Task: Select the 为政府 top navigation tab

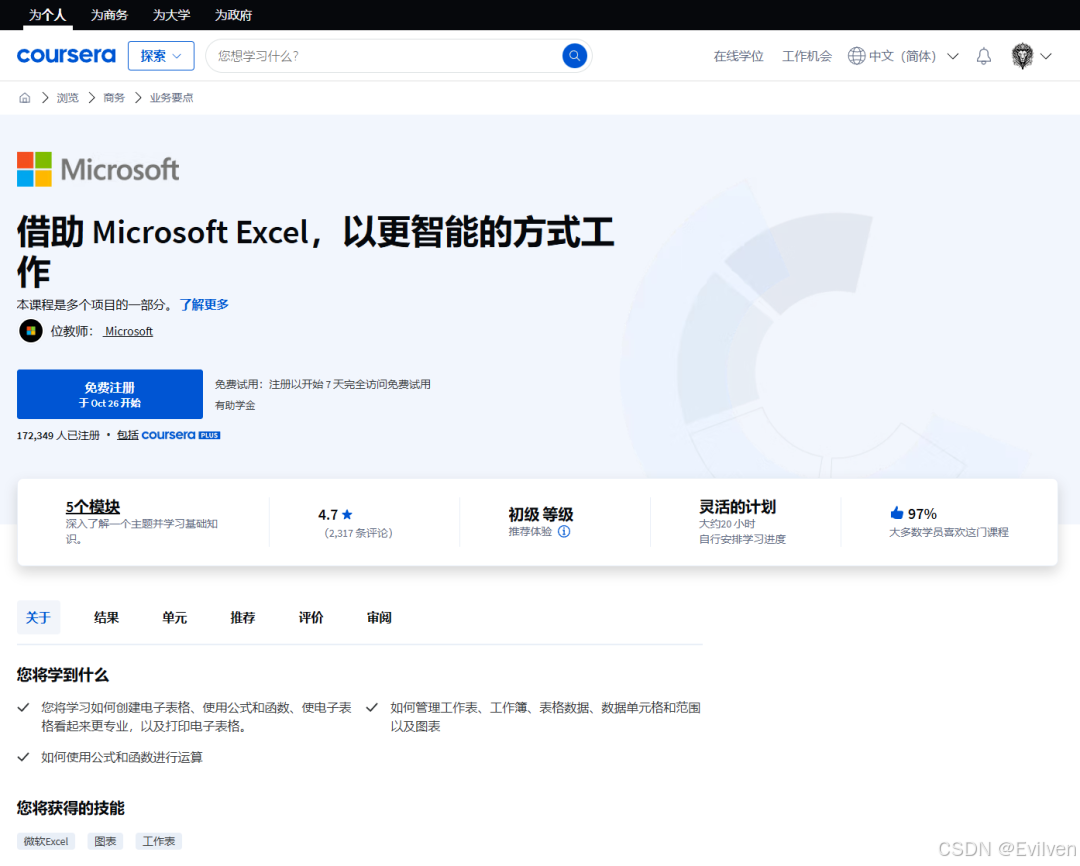Action: pos(233,14)
